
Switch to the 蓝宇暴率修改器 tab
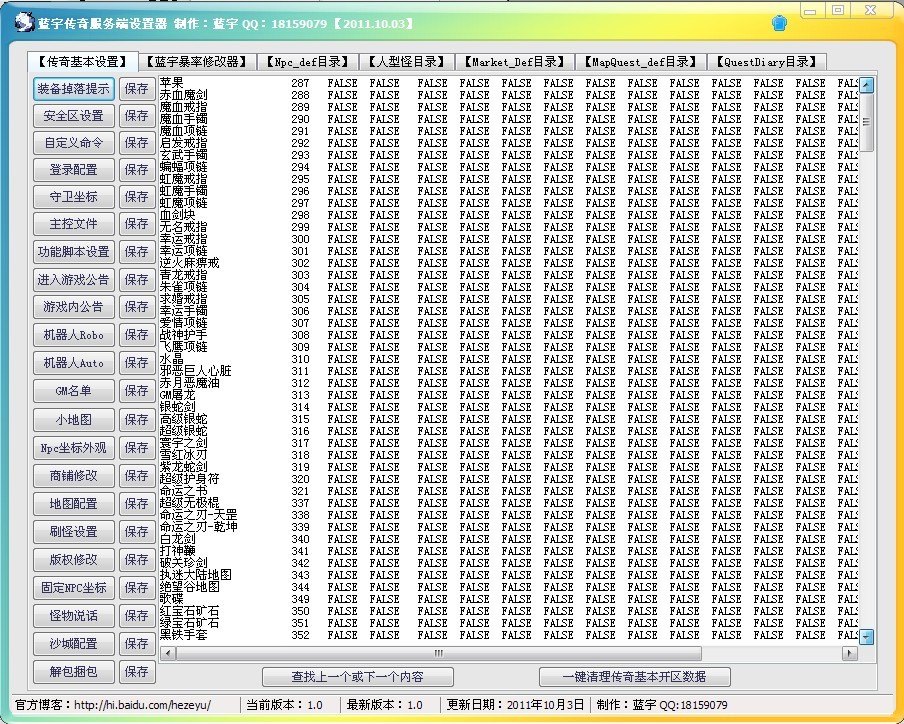200,62
